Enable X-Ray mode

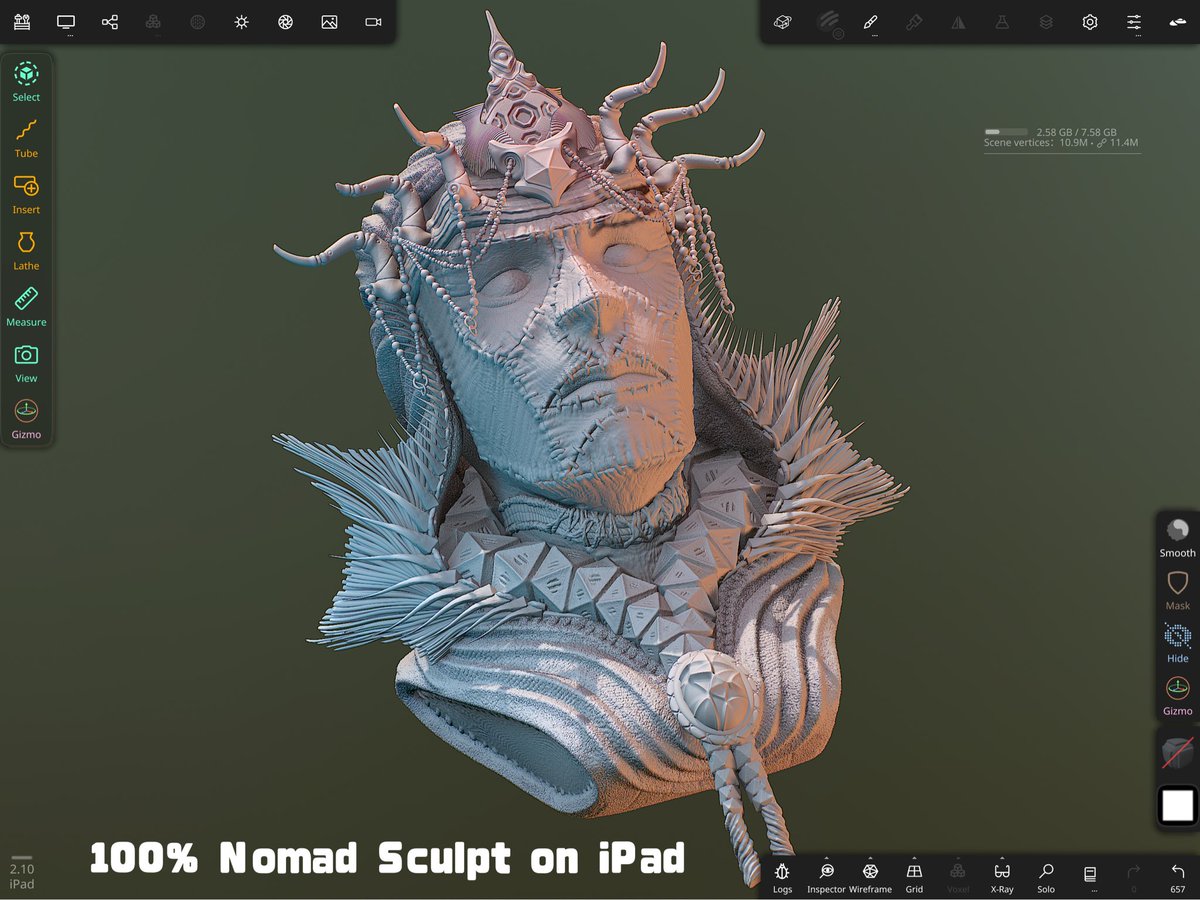(1002, 876)
